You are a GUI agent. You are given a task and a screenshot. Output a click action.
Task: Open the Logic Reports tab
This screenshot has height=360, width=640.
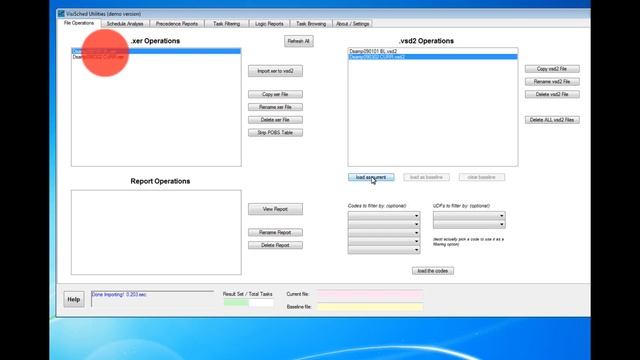[x=269, y=24]
